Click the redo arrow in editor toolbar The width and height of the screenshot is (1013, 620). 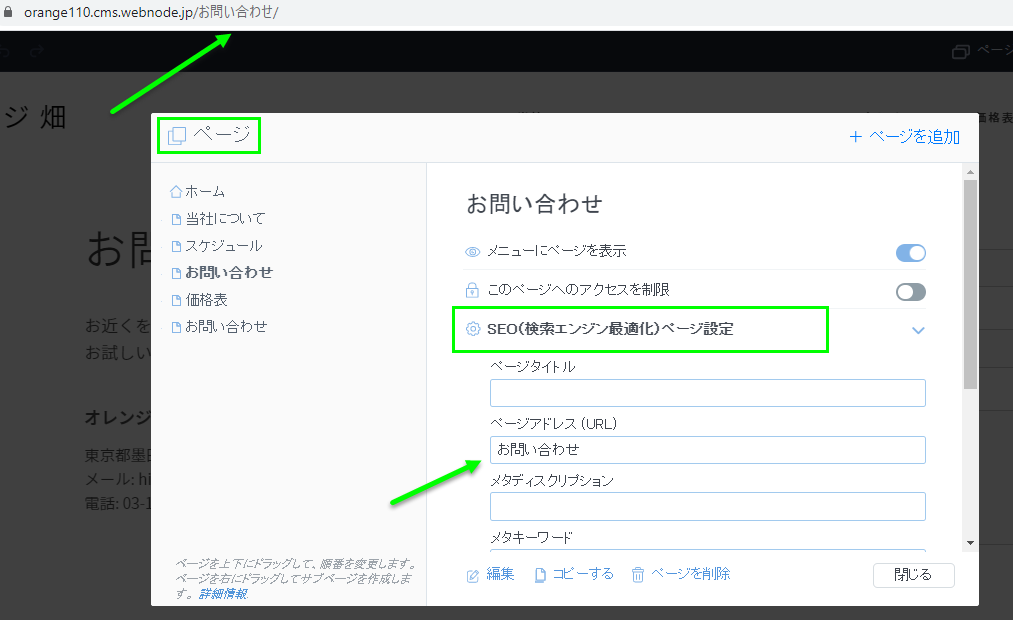(x=37, y=50)
